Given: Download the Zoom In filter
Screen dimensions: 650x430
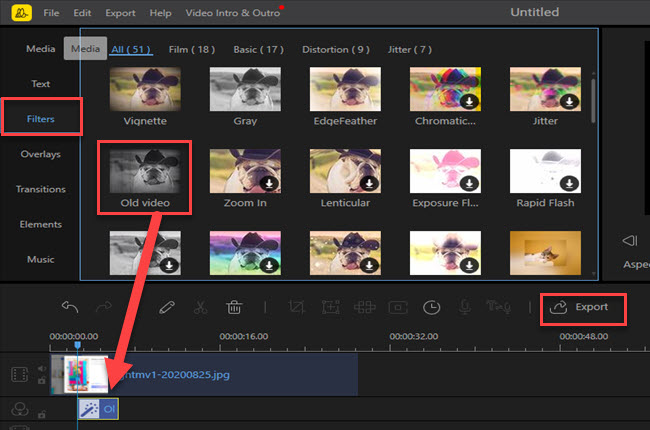Looking at the screenshot, I should point(270,184).
